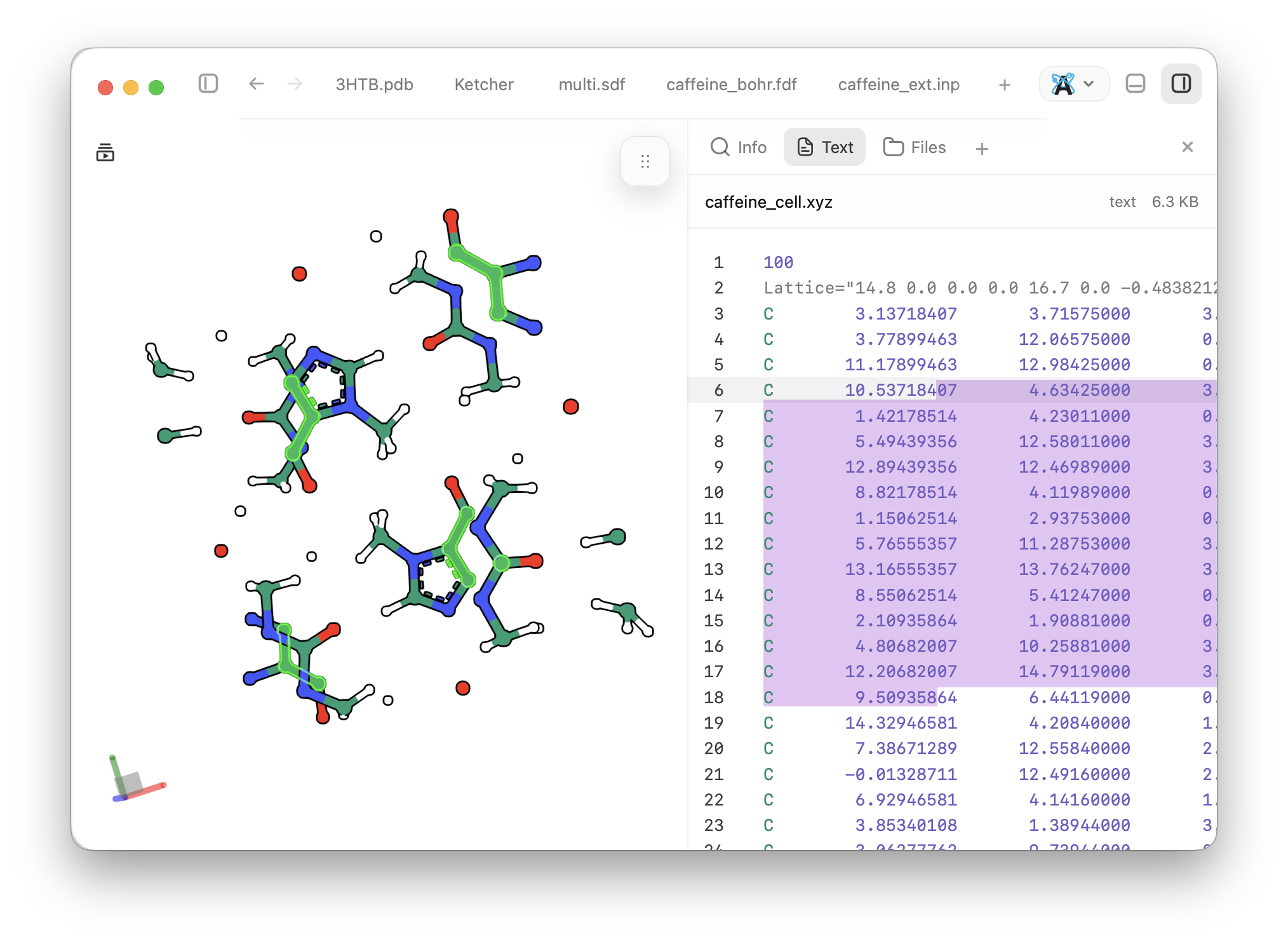Go back with the left arrow

coord(257,84)
